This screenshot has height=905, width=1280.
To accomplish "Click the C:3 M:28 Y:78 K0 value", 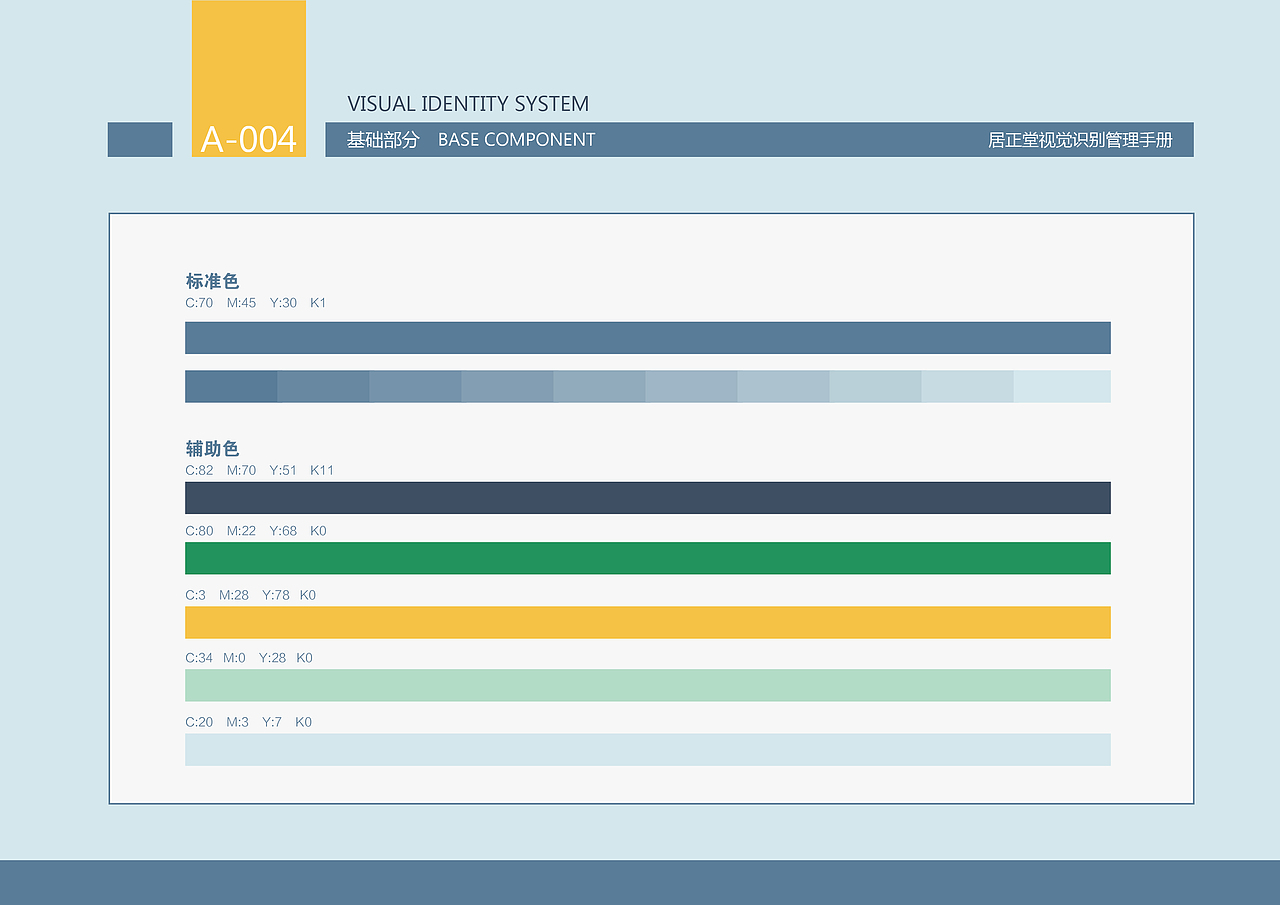I will [x=251, y=595].
